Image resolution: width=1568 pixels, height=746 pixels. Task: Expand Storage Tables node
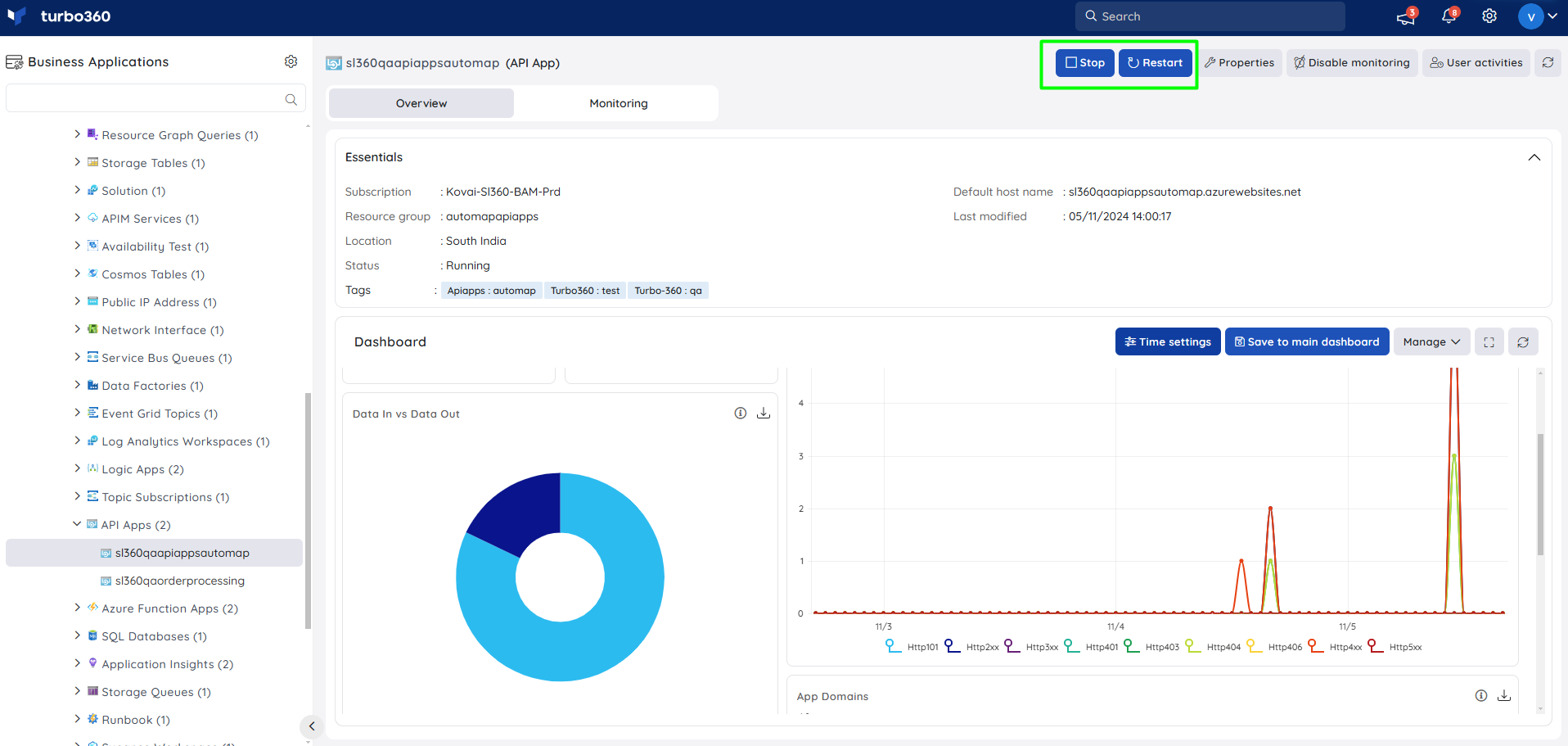point(77,162)
